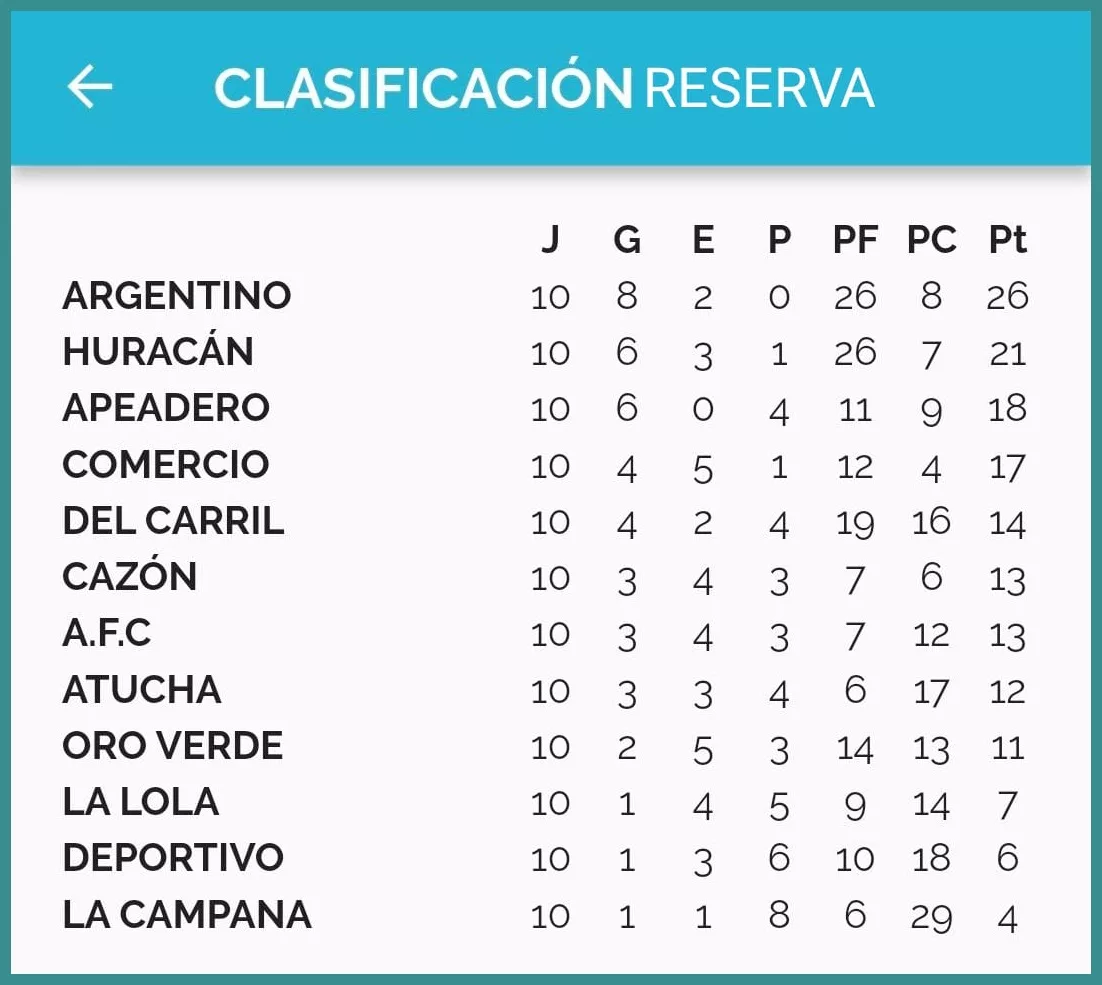
Task: Click the E draws column header
Action: click(x=703, y=240)
